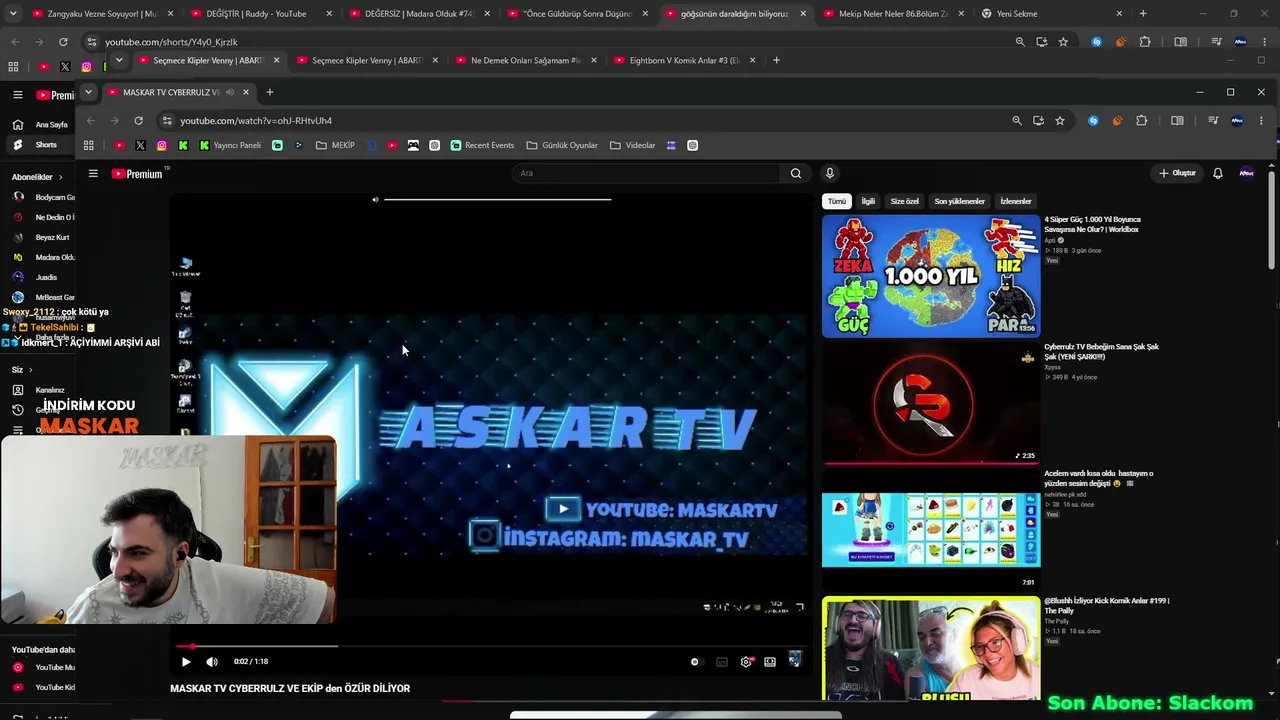
Task: Select the Size özel filter chip
Action: pyautogui.click(x=905, y=201)
